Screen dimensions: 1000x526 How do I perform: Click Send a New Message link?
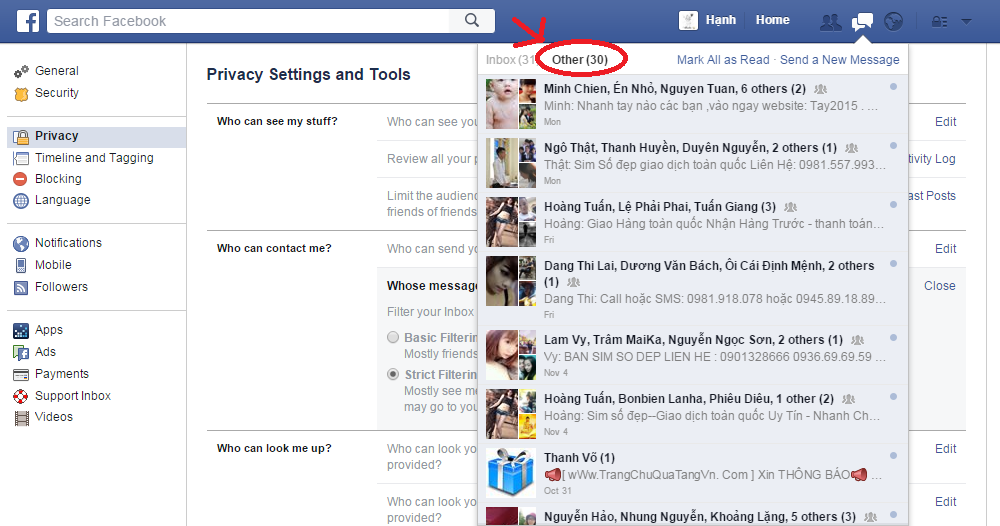pyautogui.click(x=839, y=59)
